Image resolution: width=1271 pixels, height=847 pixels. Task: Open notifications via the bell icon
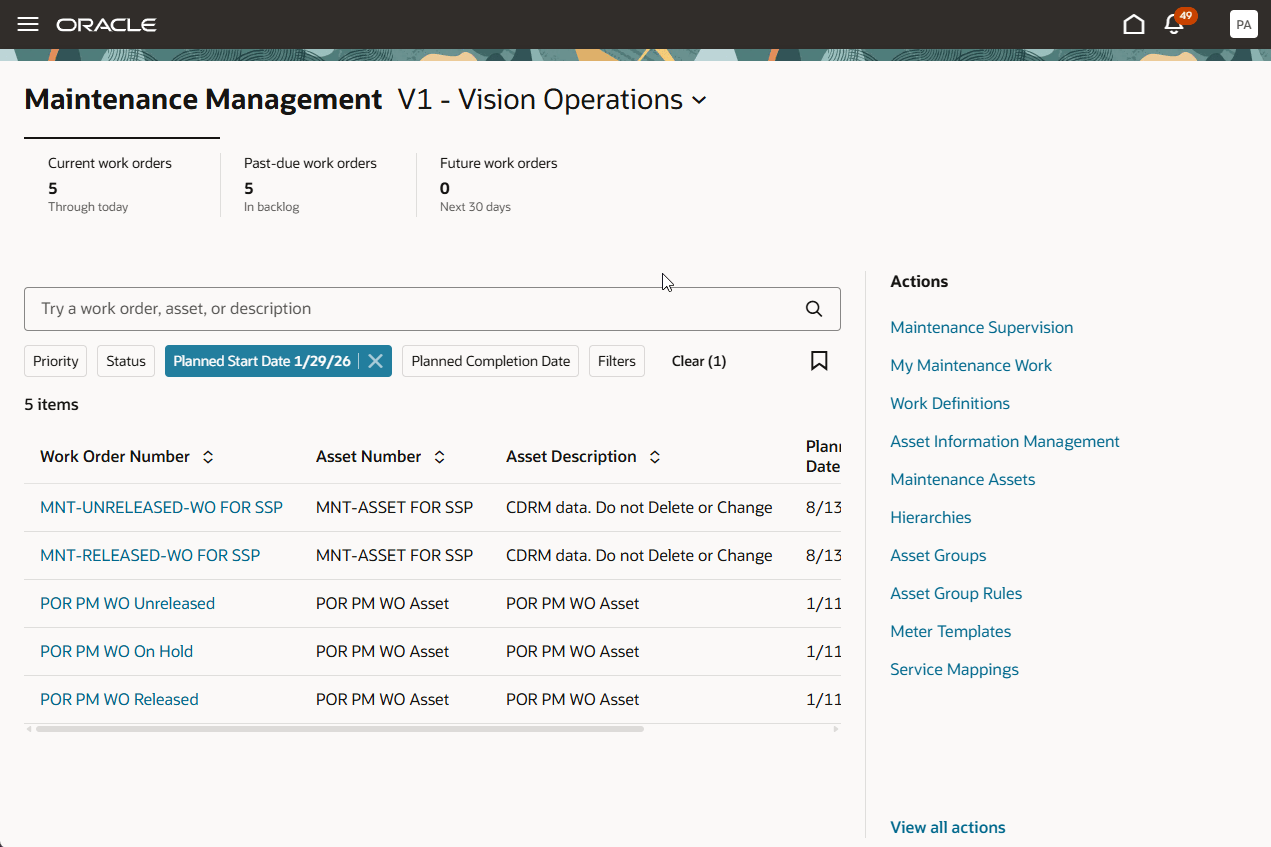tap(1173, 23)
